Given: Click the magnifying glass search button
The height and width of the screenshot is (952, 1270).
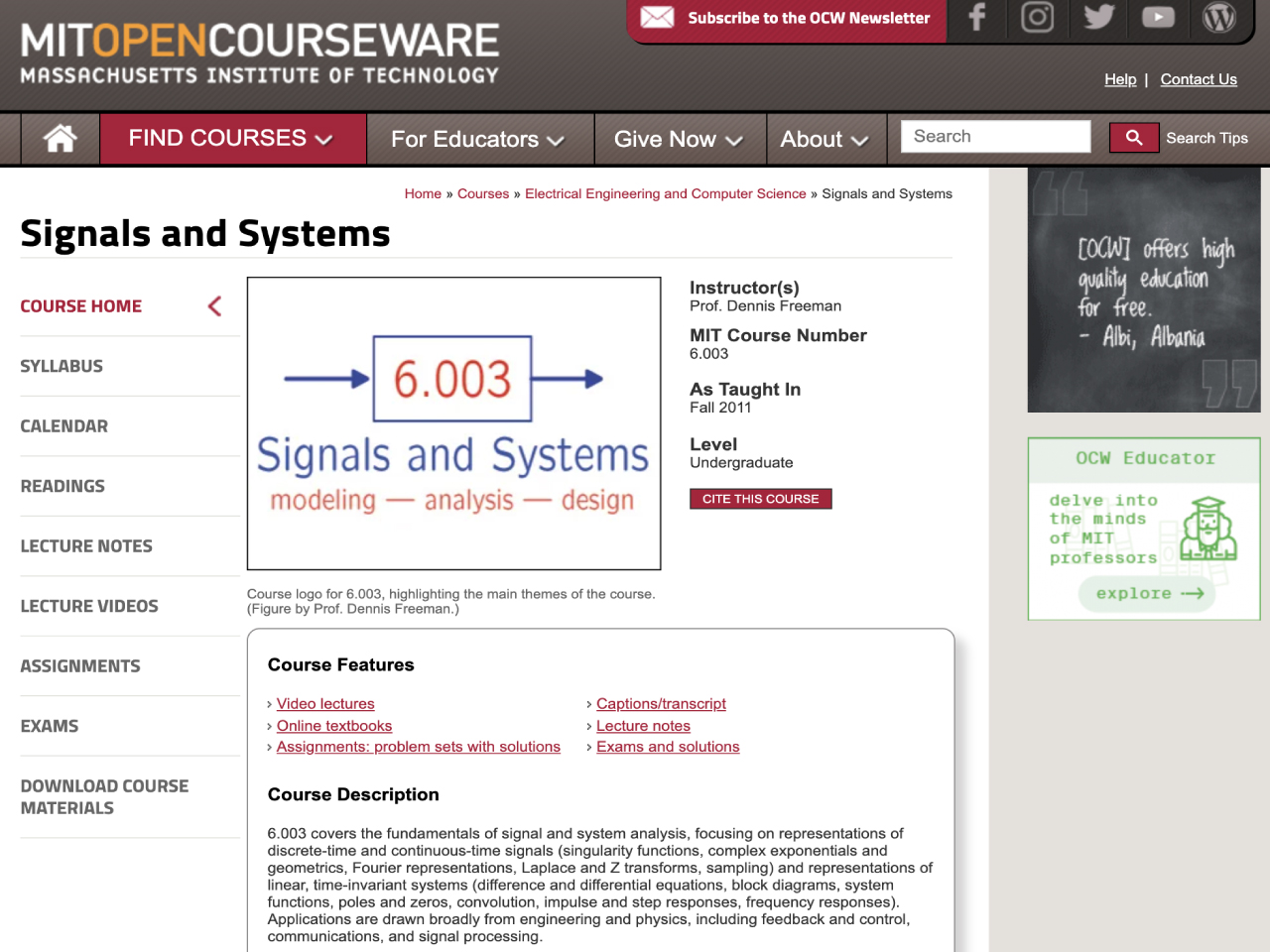Looking at the screenshot, I should point(1134,138).
